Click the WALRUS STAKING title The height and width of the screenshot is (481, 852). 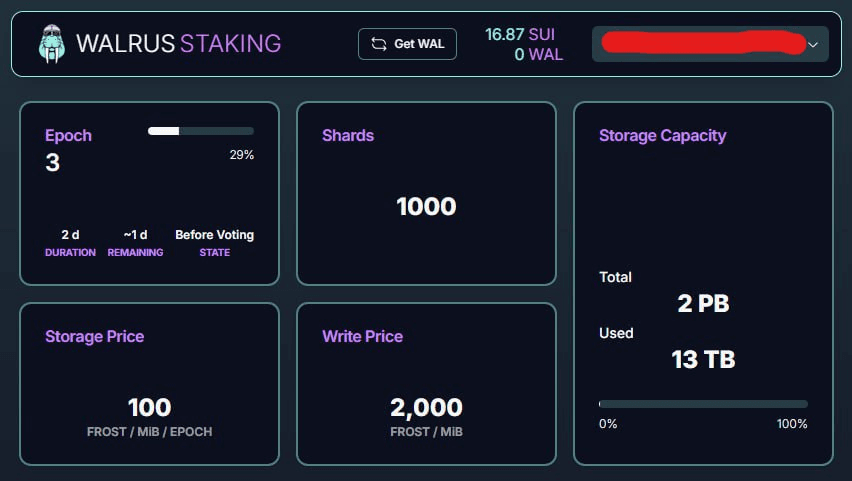coord(179,43)
